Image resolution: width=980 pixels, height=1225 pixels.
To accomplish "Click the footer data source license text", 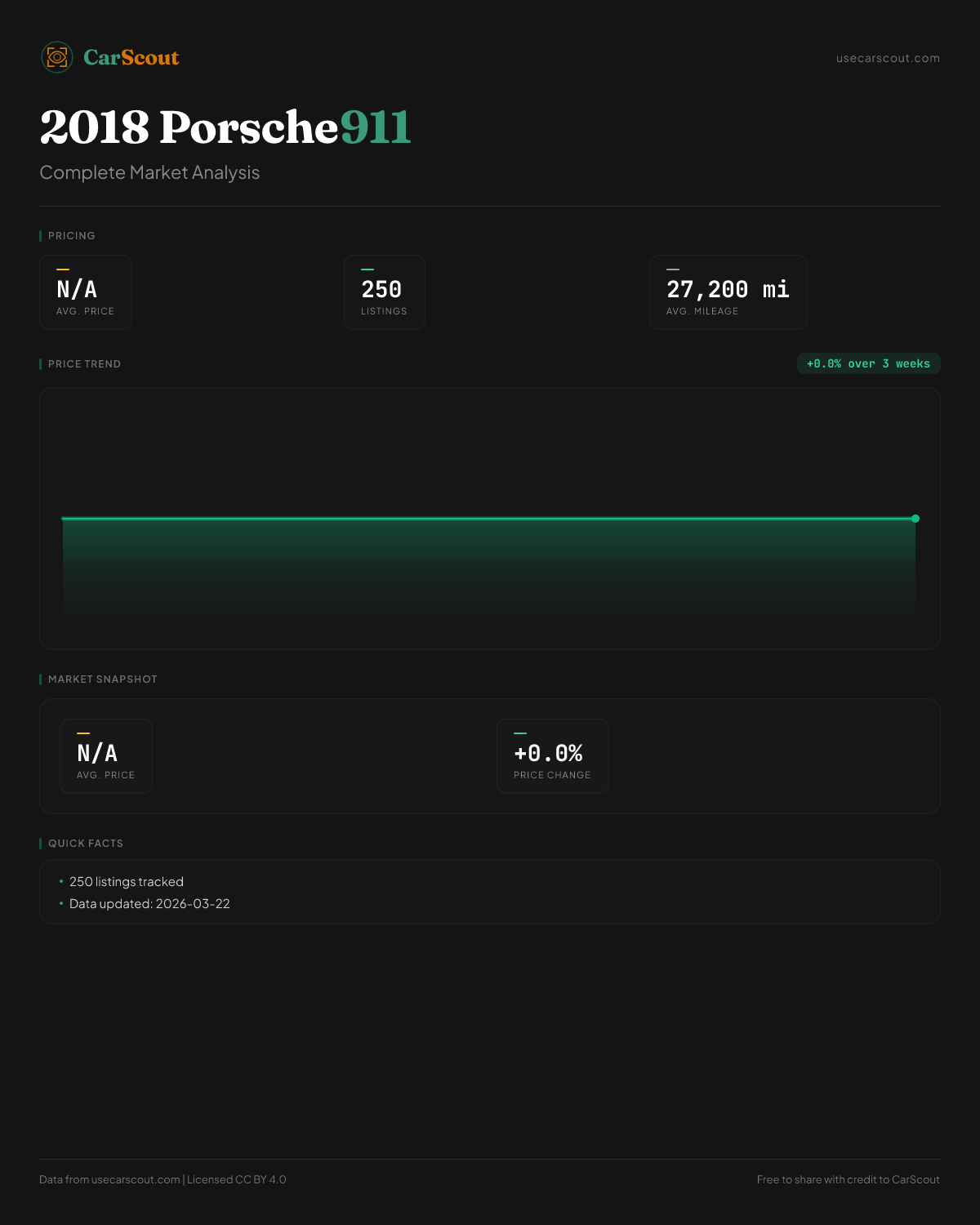I will click(x=163, y=1180).
